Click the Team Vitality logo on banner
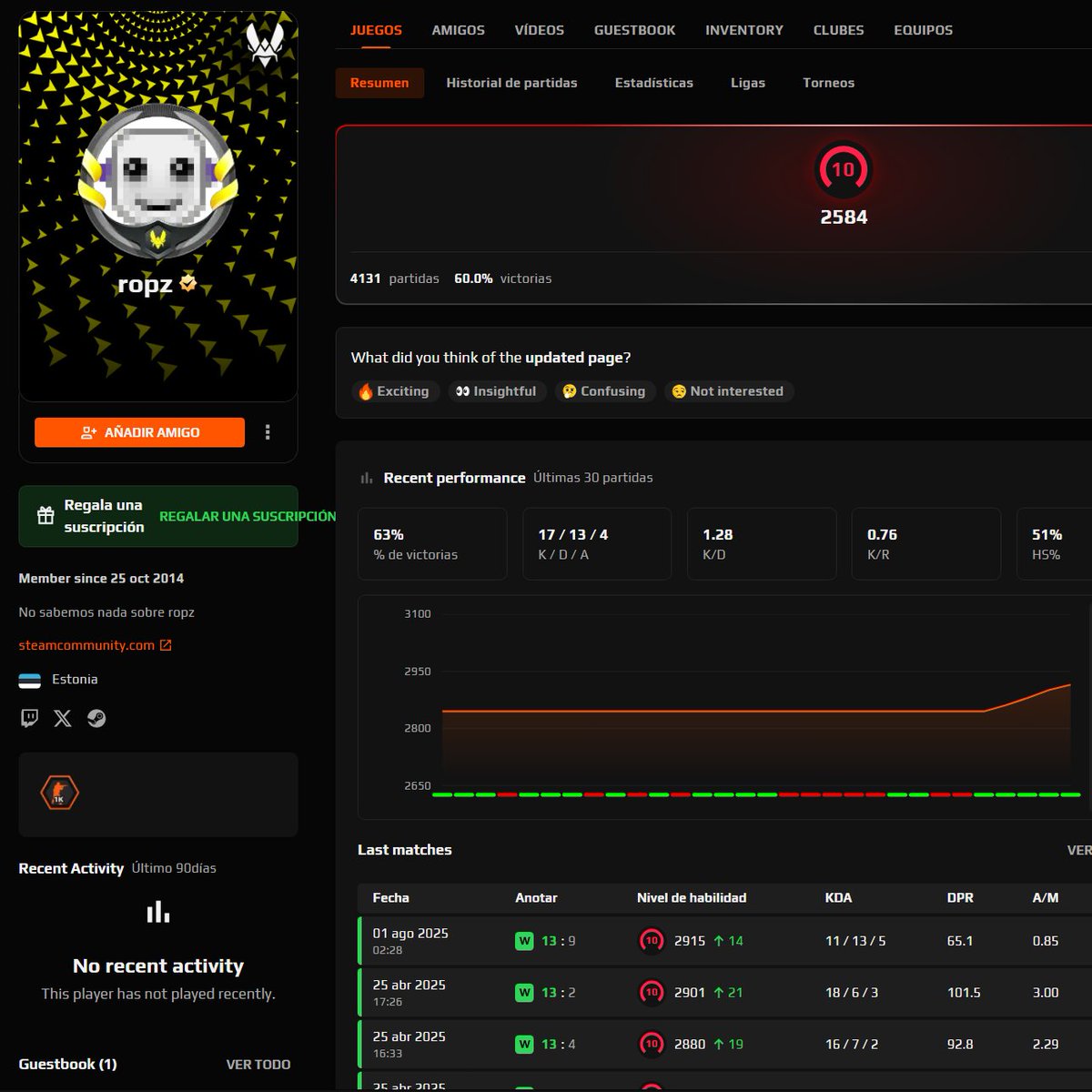 coord(264,45)
